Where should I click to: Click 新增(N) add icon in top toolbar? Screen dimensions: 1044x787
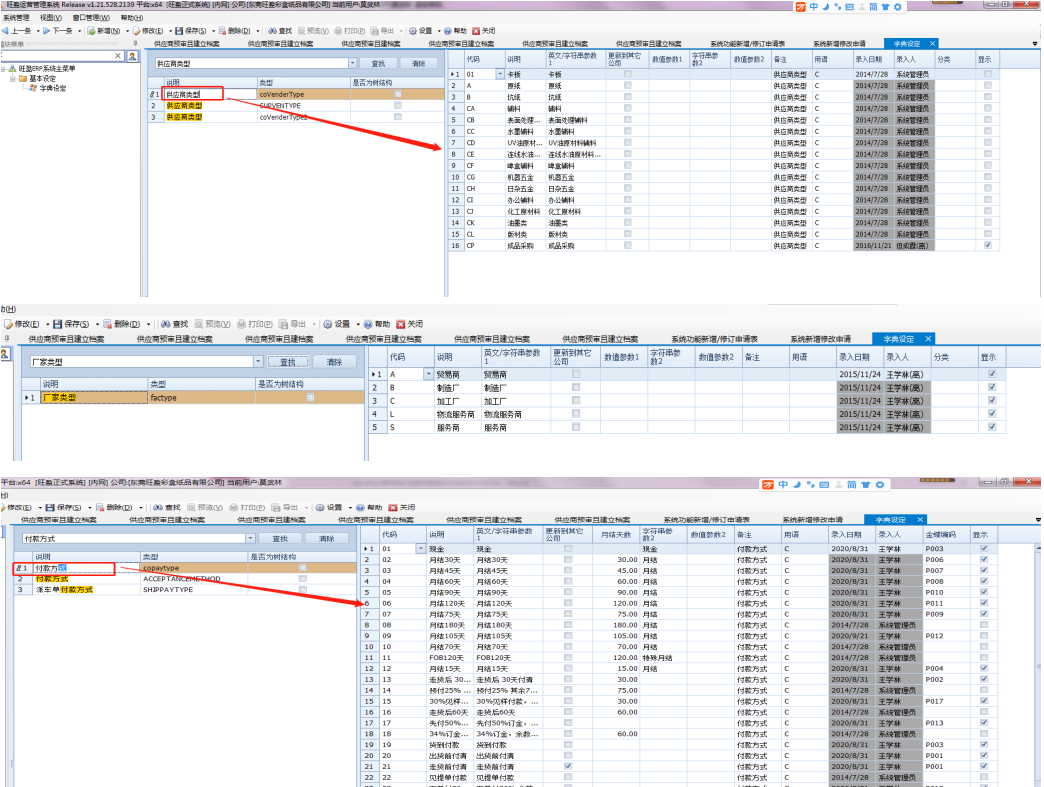click(91, 31)
